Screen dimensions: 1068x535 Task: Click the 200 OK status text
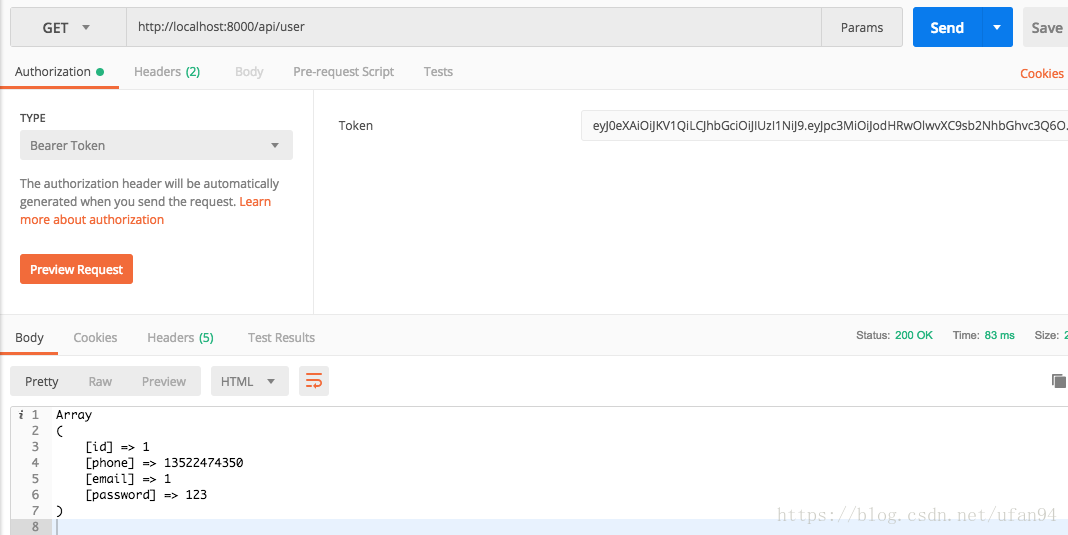pyautogui.click(x=914, y=335)
